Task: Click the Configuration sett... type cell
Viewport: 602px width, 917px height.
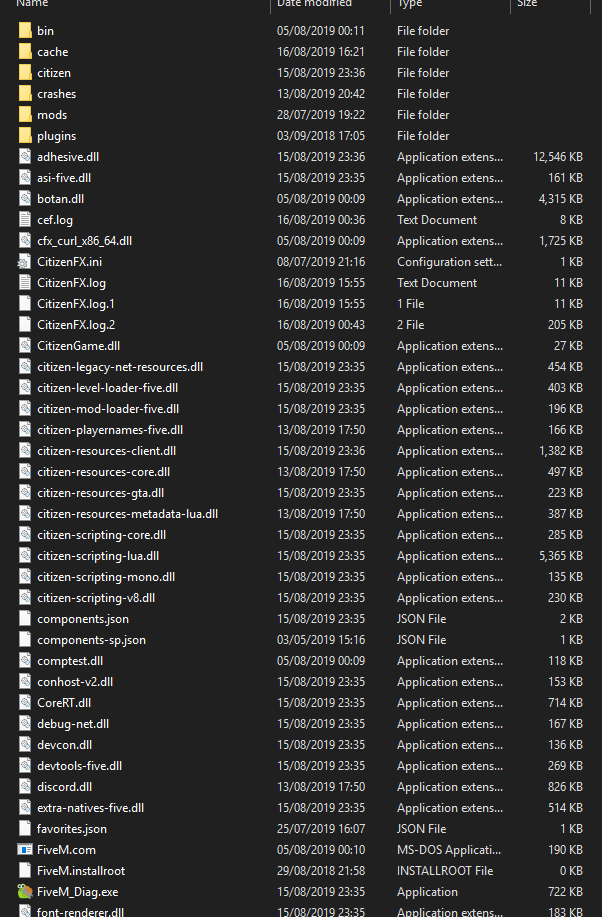Action: click(449, 262)
